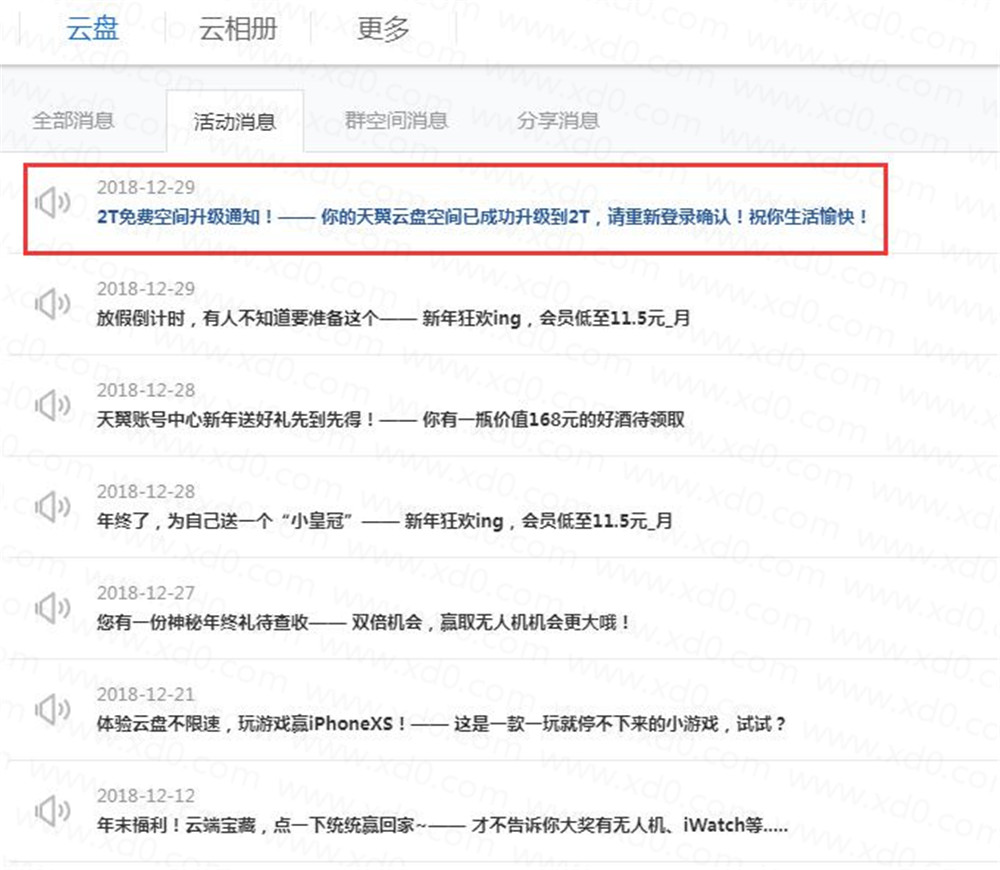
Task: Open the 放假倒计时，有人不知道要准备这个 message
Action: [x=393, y=318]
